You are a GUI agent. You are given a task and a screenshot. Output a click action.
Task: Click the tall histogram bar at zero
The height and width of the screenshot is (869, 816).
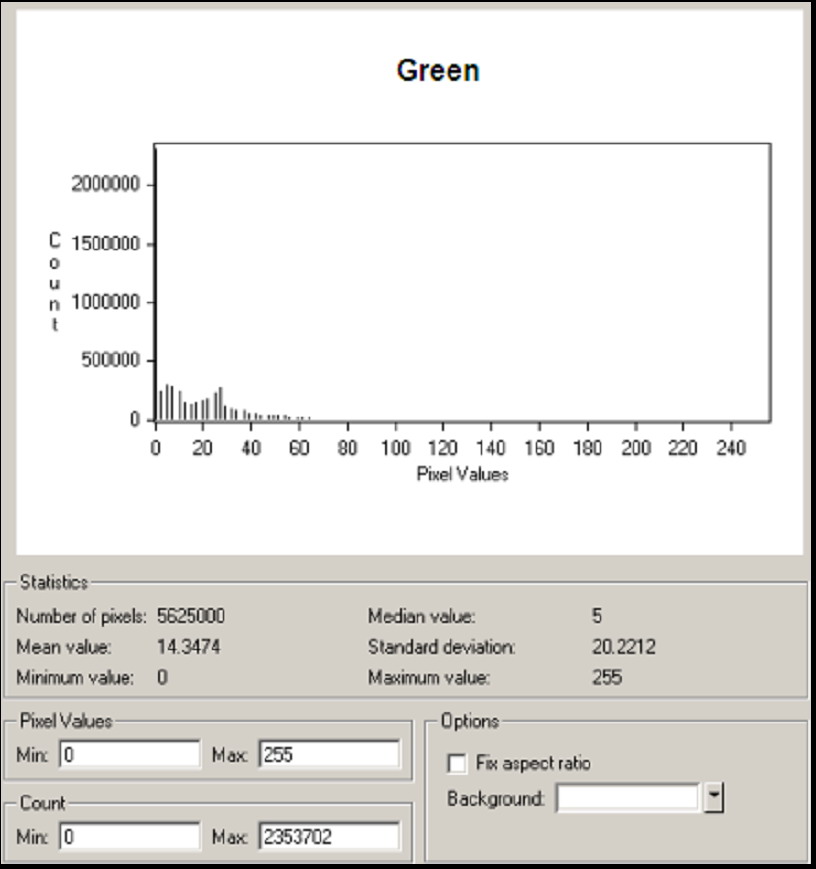point(156,283)
